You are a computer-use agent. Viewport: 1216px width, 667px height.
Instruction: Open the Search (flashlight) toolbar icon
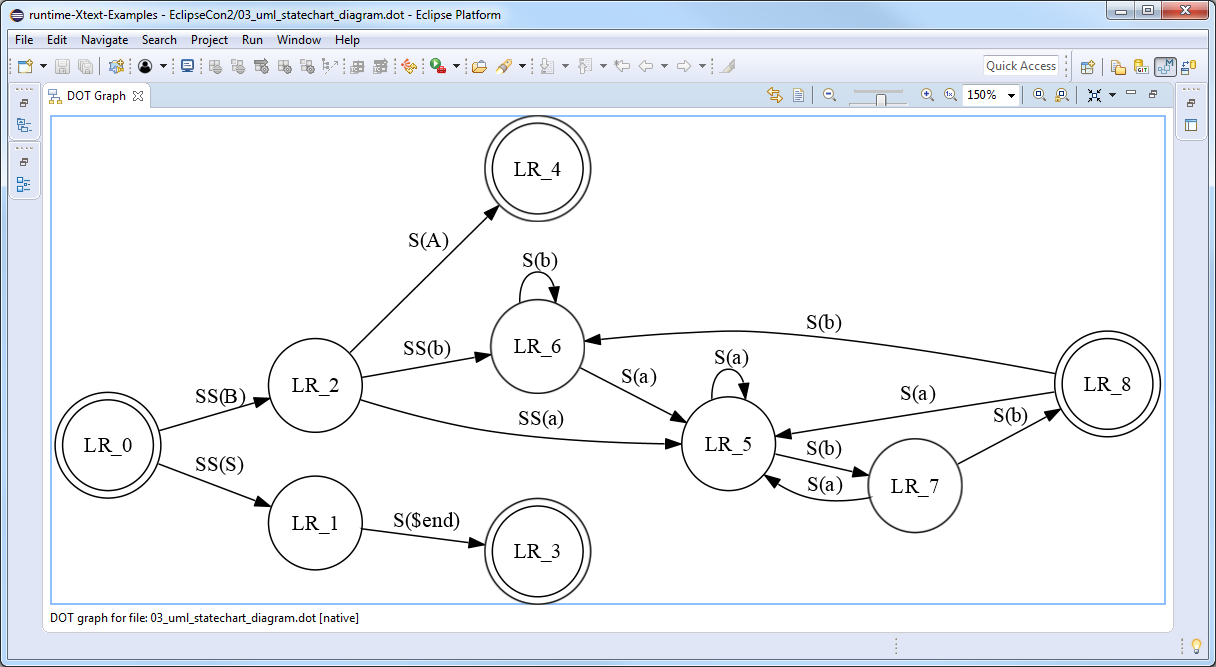pyautogui.click(x=504, y=65)
